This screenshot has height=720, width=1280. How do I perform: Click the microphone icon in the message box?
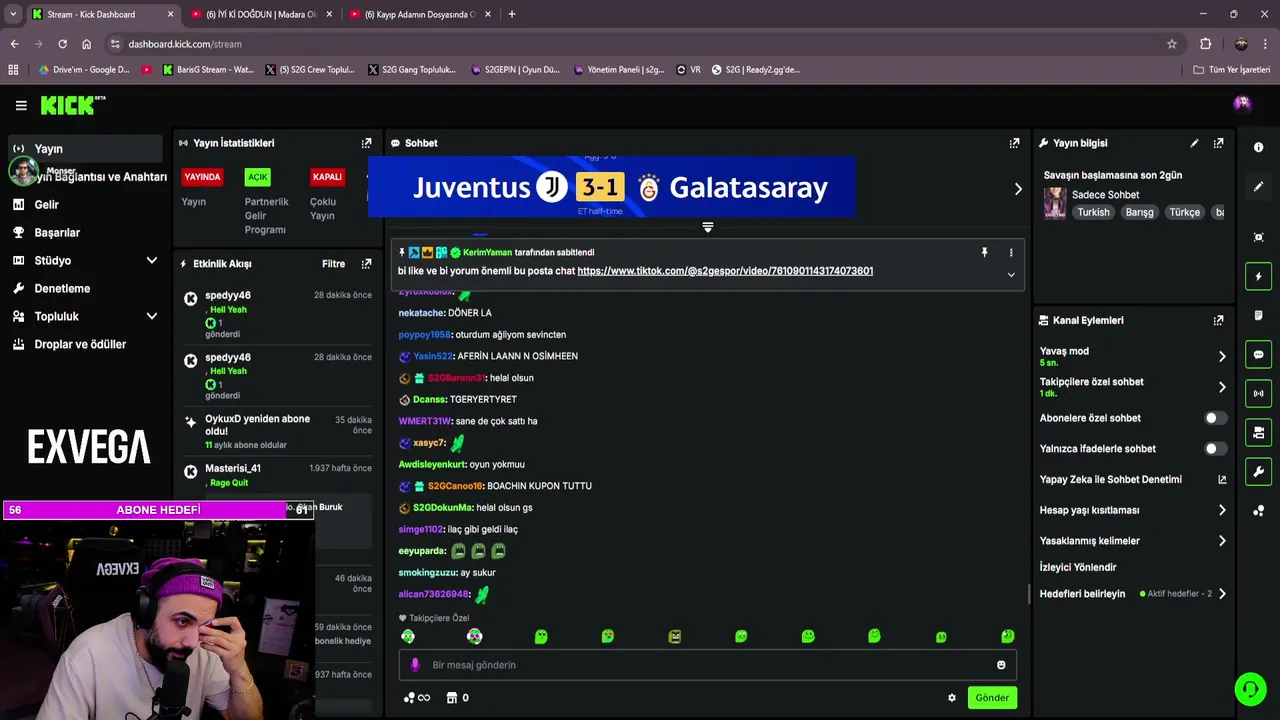click(415, 665)
